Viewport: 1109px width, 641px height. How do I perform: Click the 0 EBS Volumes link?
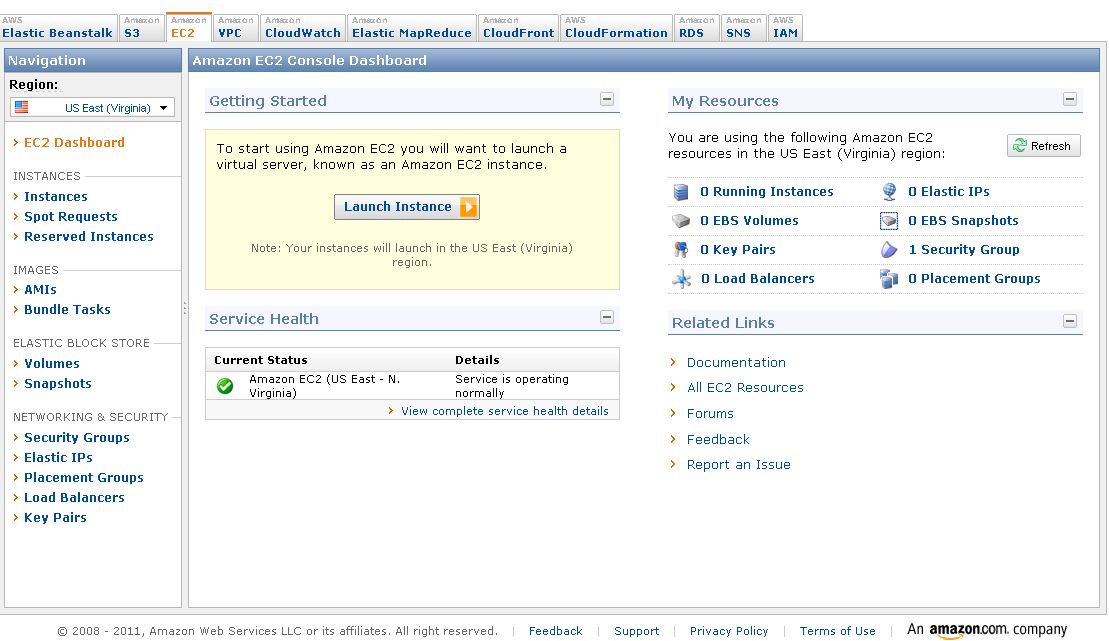pos(749,221)
